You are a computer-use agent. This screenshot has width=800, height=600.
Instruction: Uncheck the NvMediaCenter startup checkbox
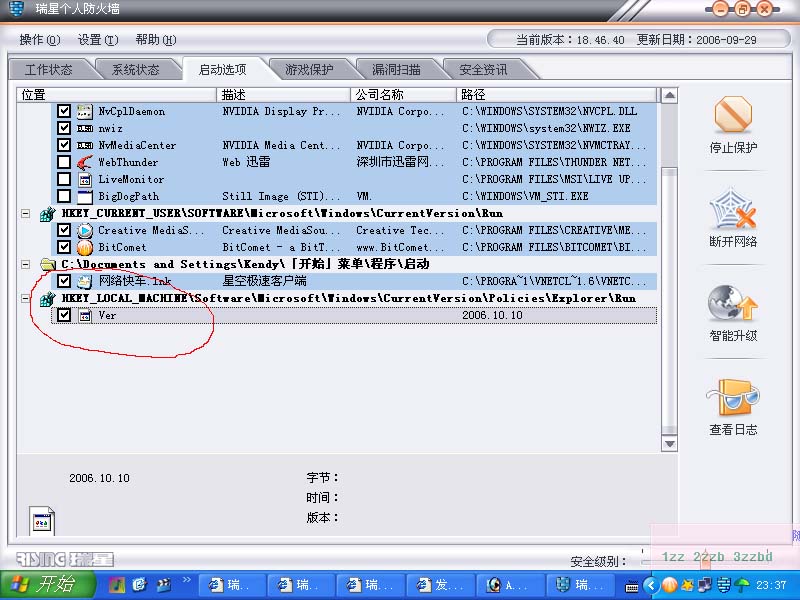(x=64, y=145)
